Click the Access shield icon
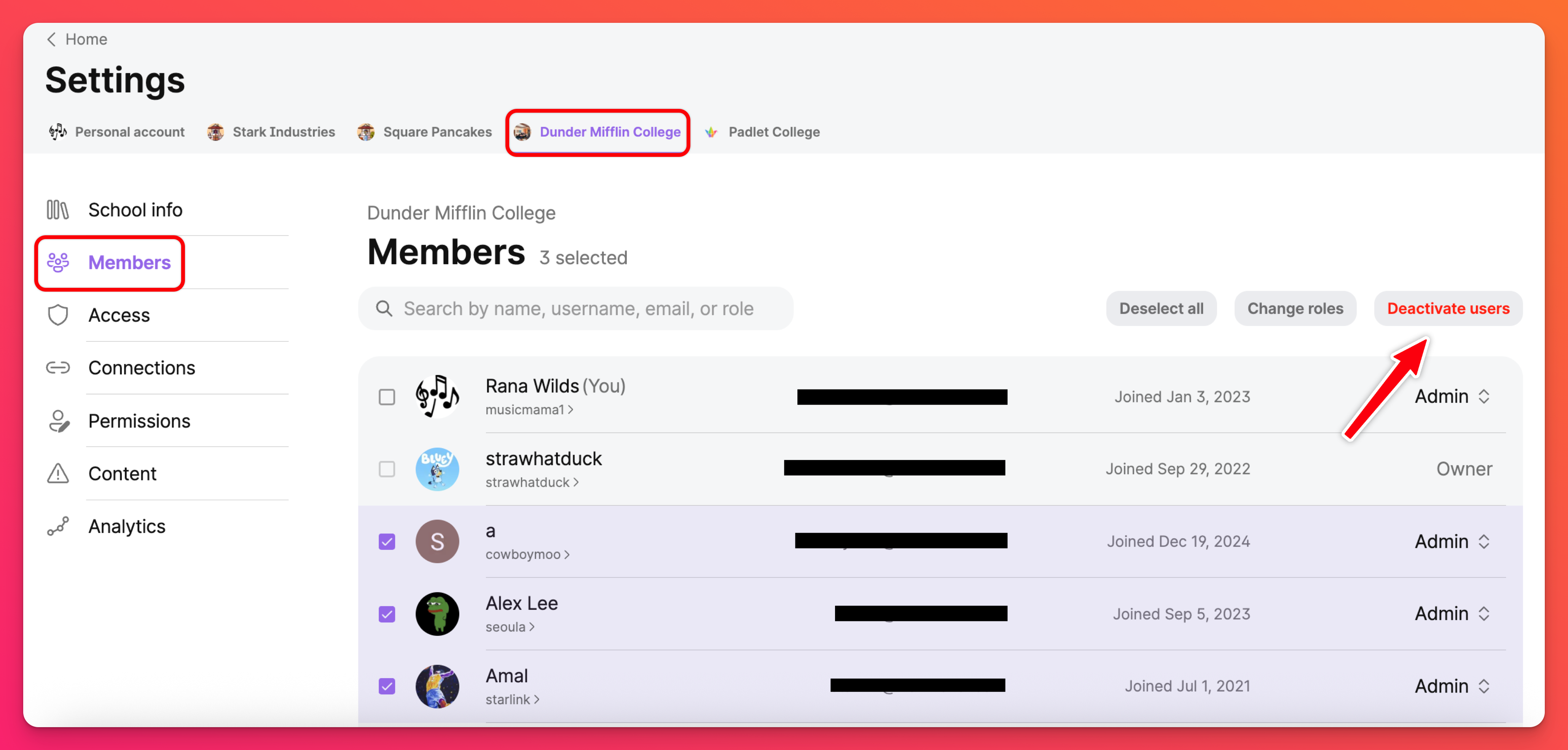1568x750 pixels. (58, 315)
